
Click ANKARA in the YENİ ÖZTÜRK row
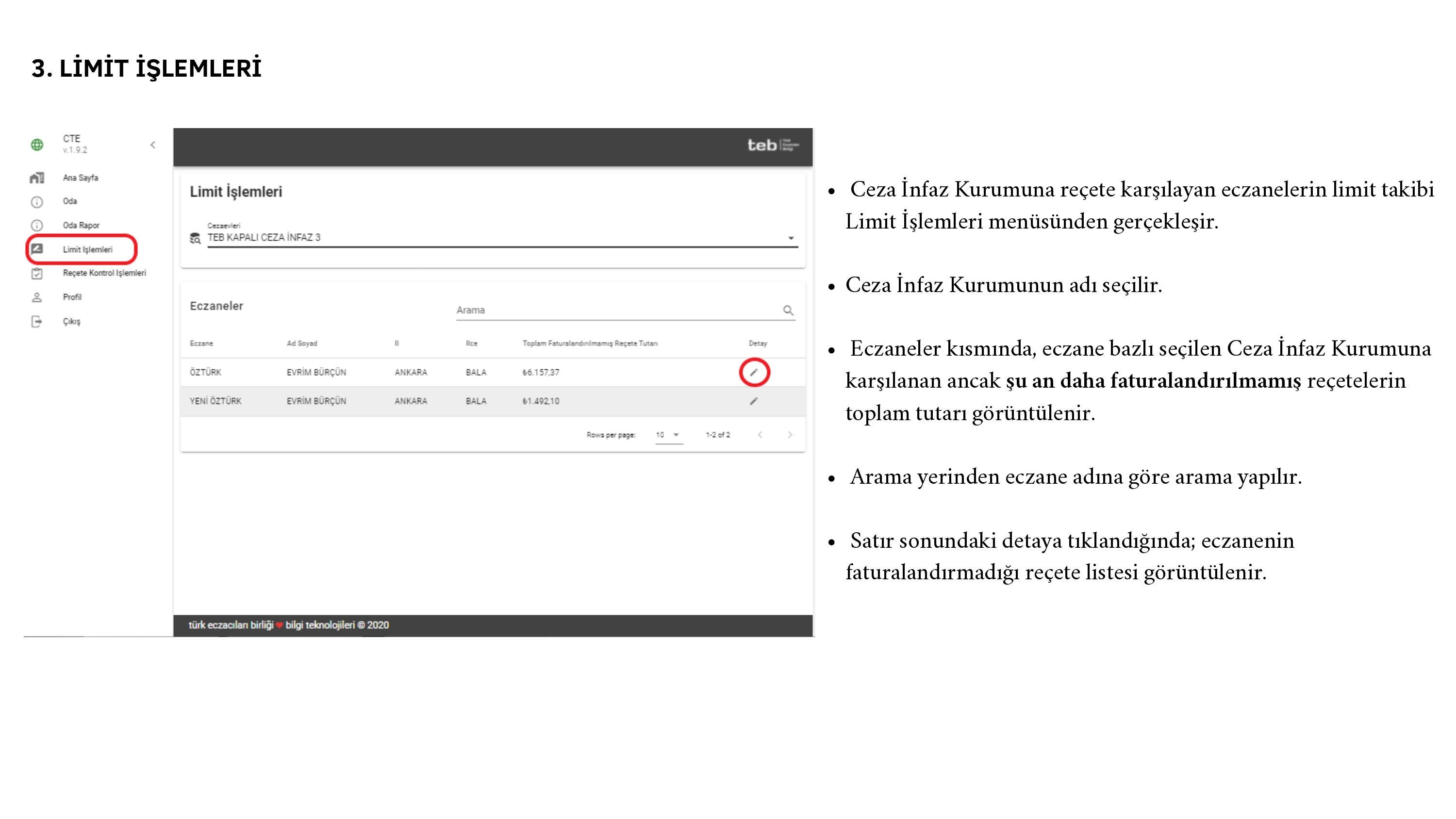click(411, 401)
